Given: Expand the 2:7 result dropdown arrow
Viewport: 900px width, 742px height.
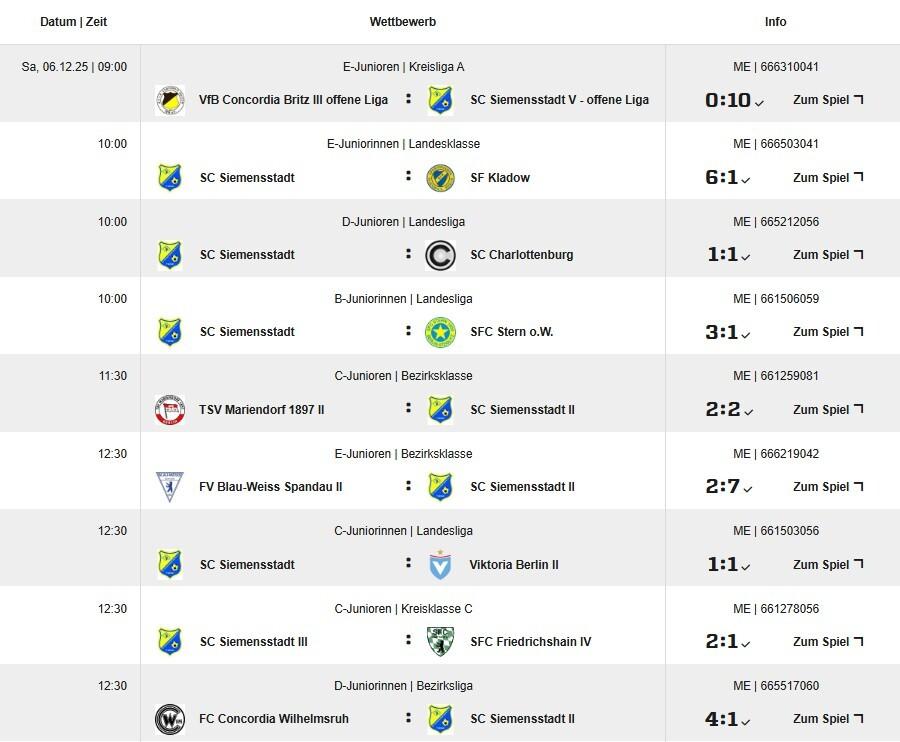Looking at the screenshot, I should pyautogui.click(x=746, y=489).
